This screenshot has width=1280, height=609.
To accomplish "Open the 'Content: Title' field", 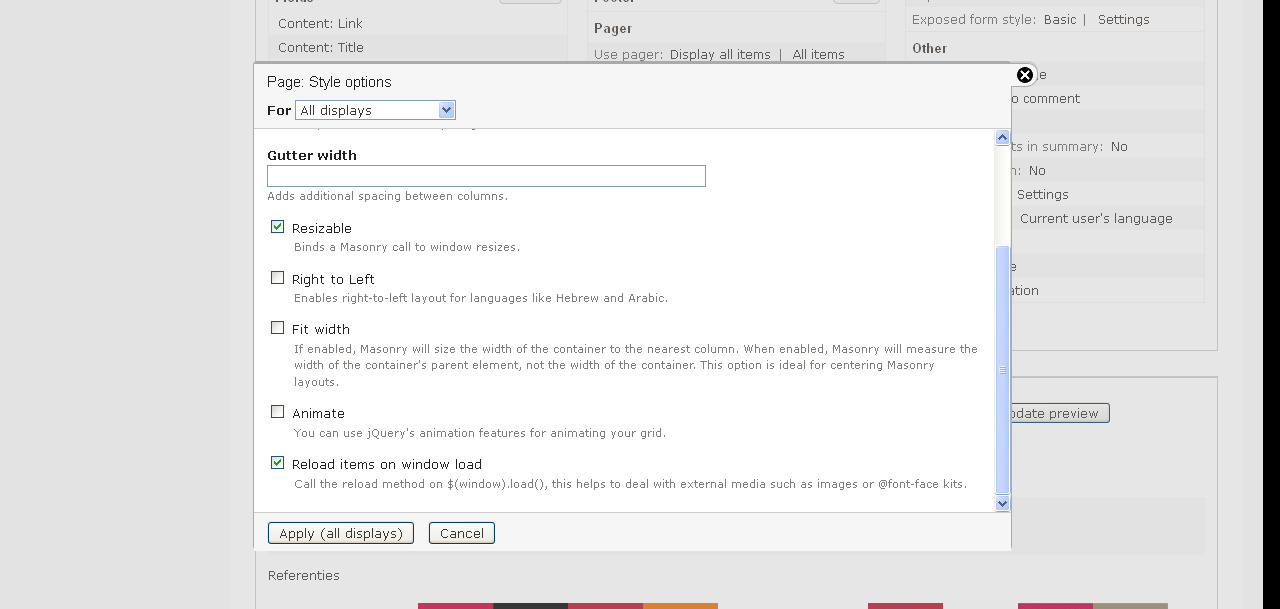I will pyautogui.click(x=321, y=47).
